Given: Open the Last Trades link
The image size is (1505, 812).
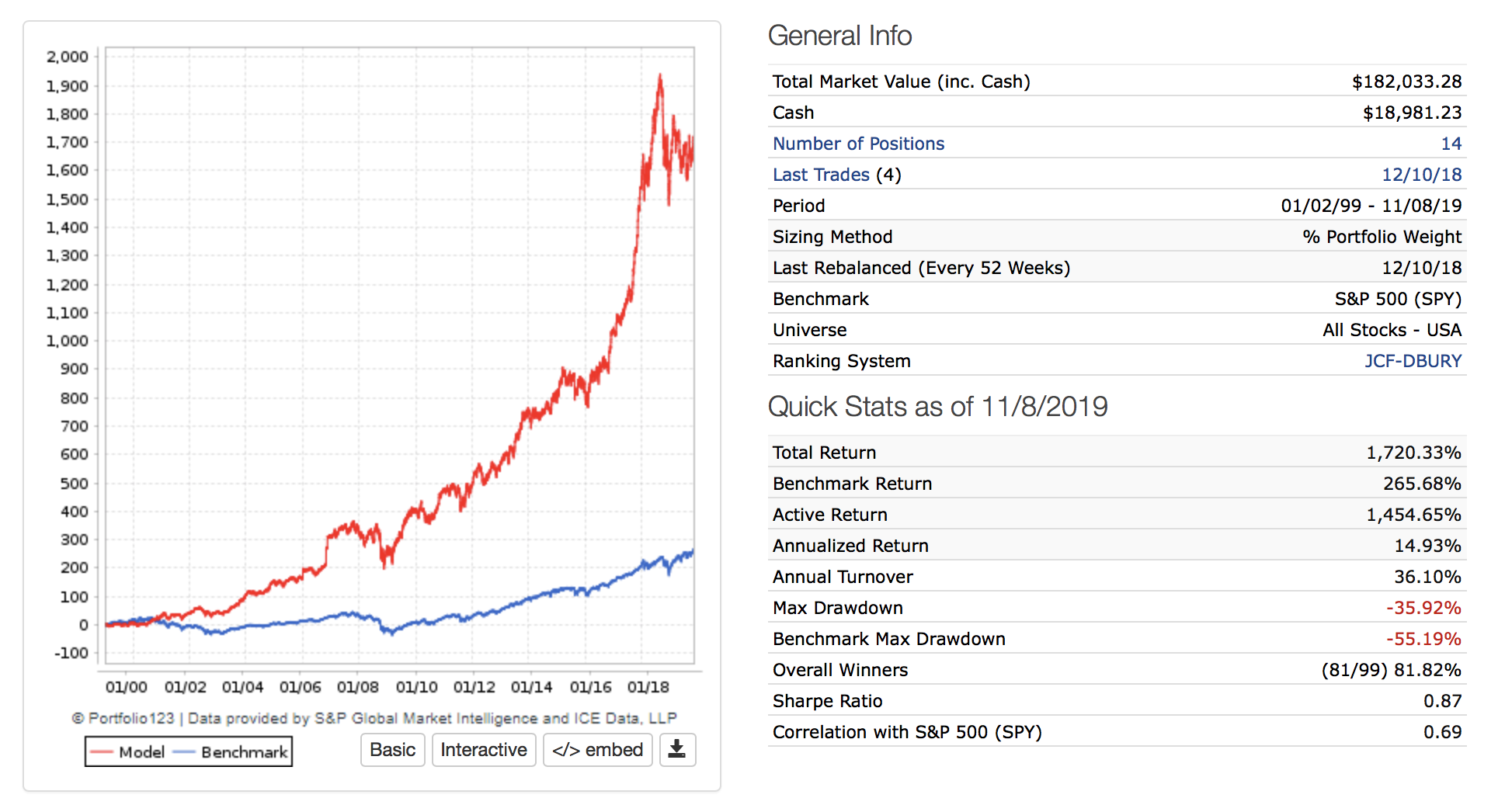Looking at the screenshot, I should (x=821, y=175).
